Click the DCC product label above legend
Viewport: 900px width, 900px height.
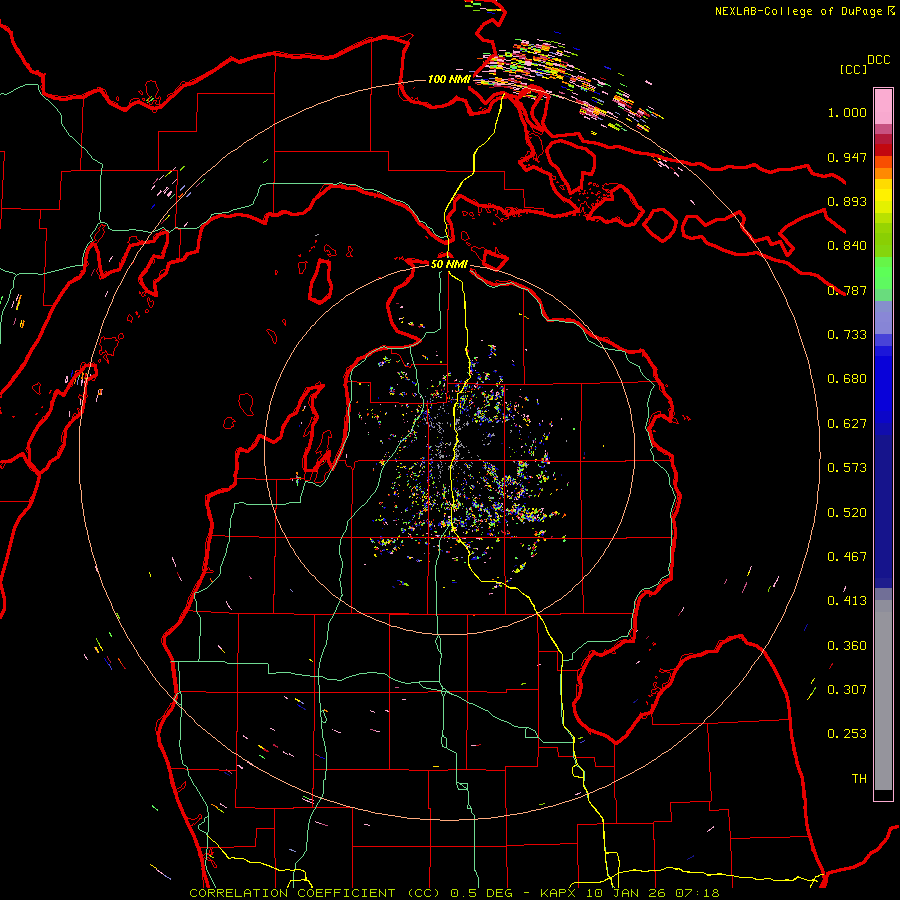click(878, 60)
